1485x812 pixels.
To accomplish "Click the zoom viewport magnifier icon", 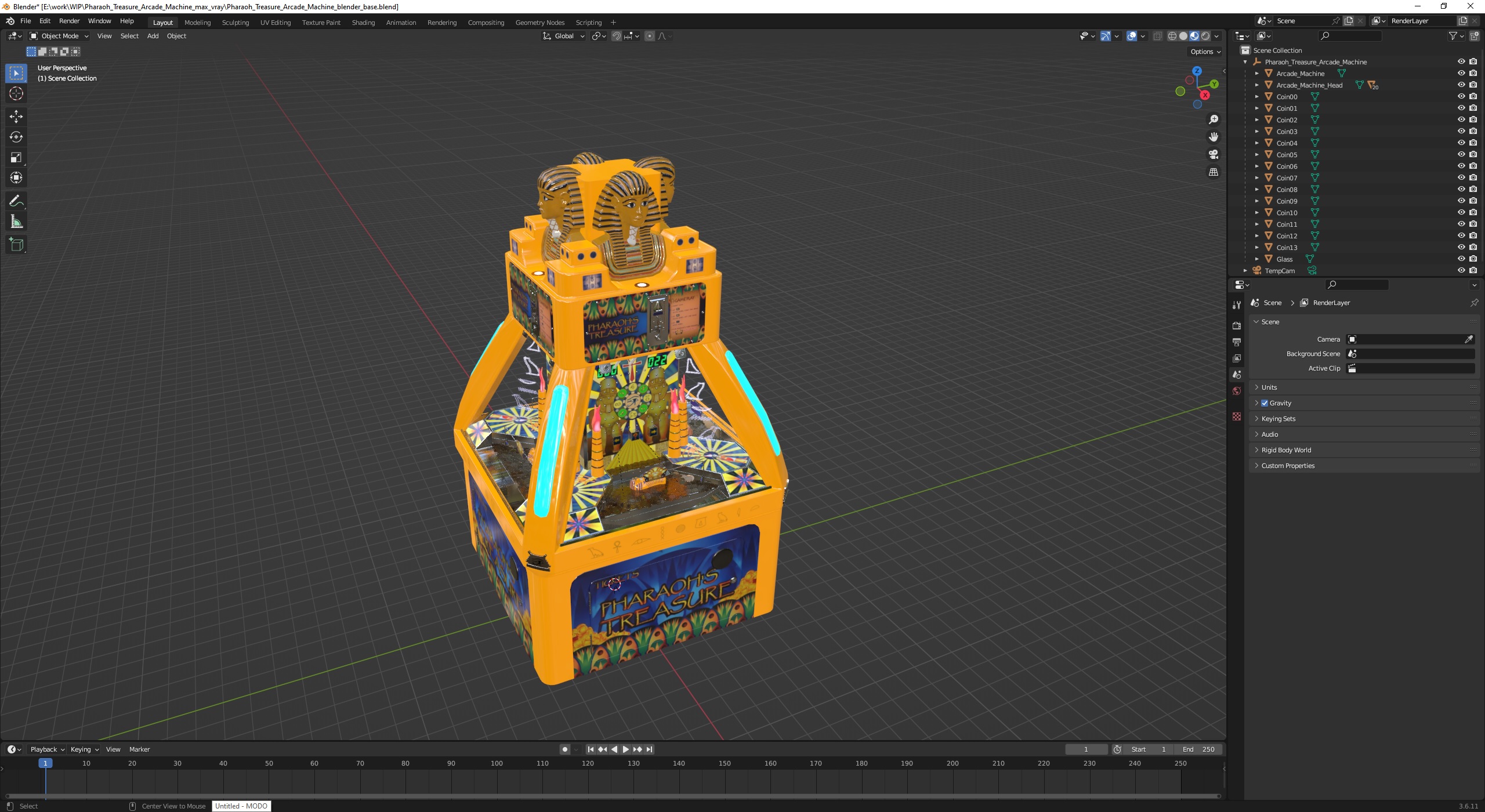I will [1213, 119].
